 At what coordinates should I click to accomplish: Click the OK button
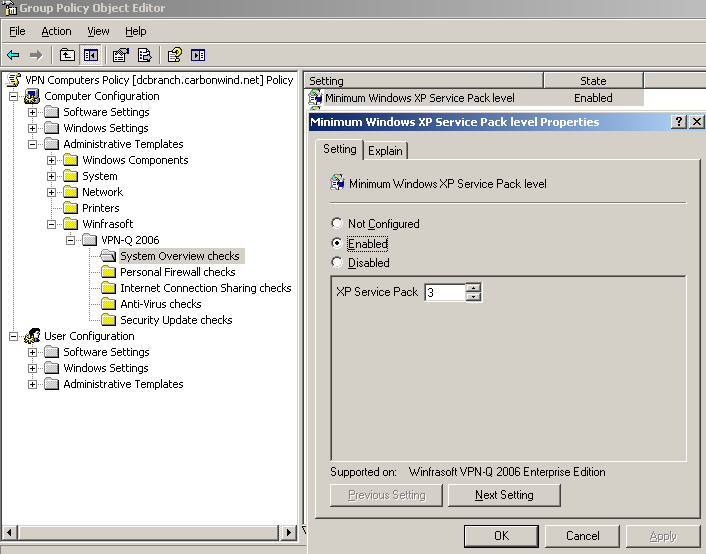(501, 536)
